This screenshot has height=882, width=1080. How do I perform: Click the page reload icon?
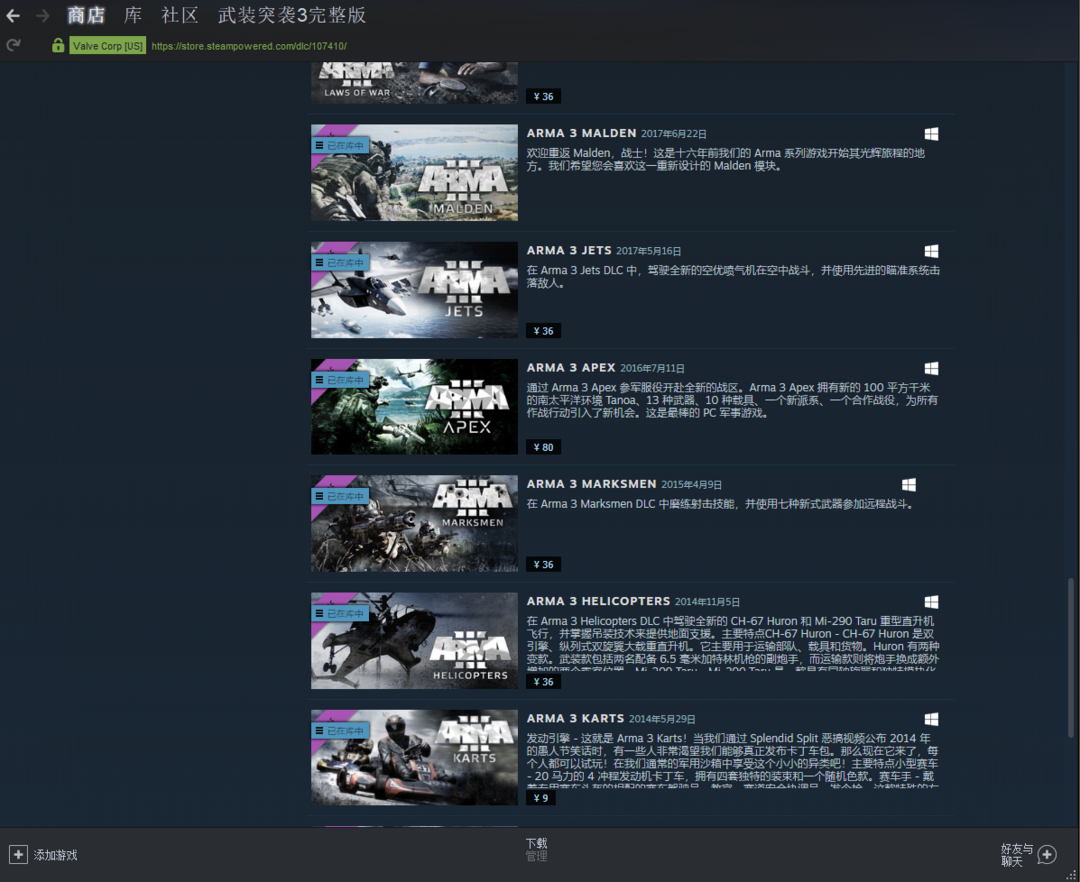(13, 45)
